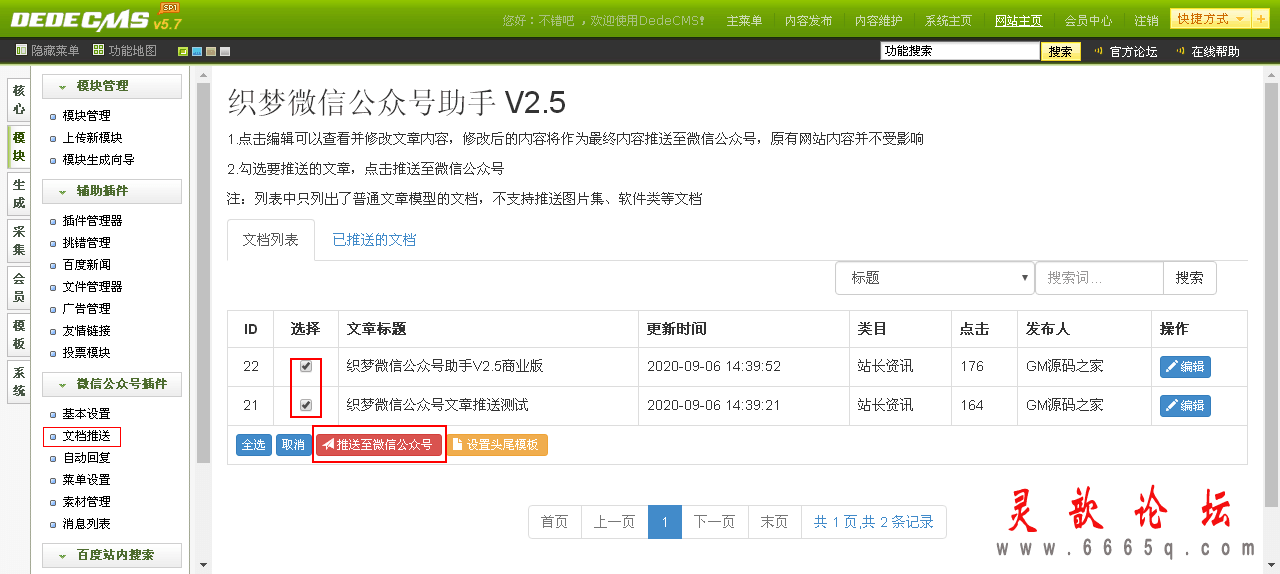The width and height of the screenshot is (1280, 574).
Task: Open 投票模块 in sidebar
Action: click(86, 353)
